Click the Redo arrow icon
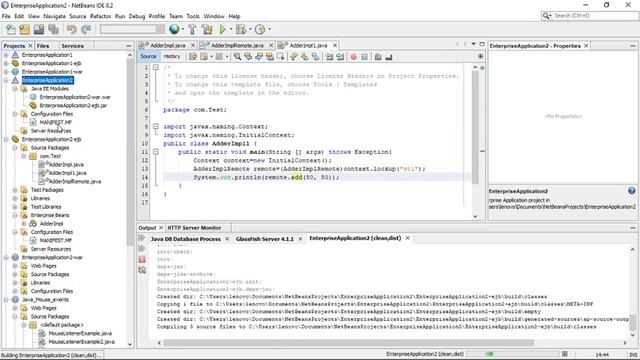Viewport: 640px width, 360px height. click(x=86, y=29)
